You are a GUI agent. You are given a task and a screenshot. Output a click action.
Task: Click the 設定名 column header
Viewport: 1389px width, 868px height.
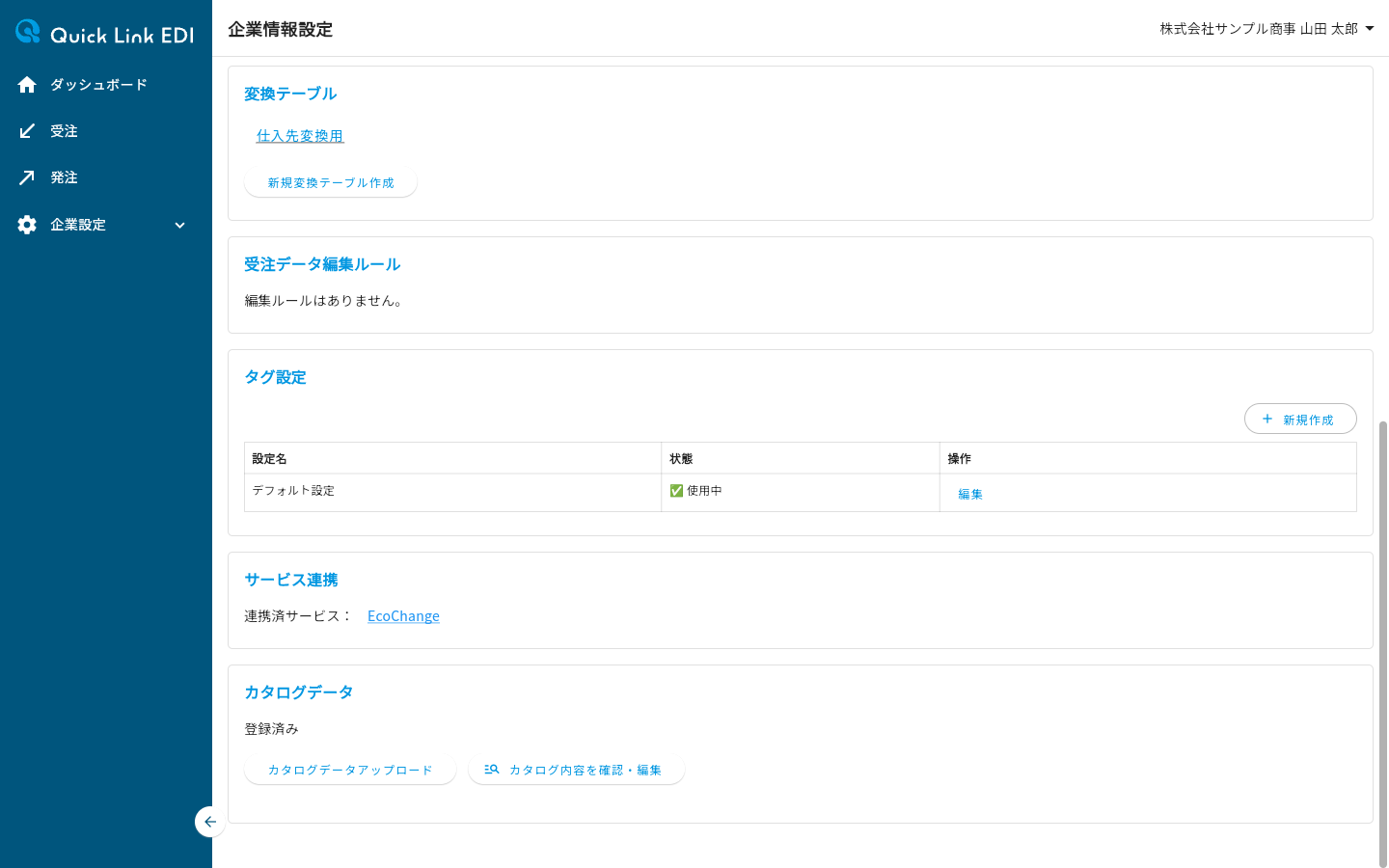pyautogui.click(x=452, y=458)
